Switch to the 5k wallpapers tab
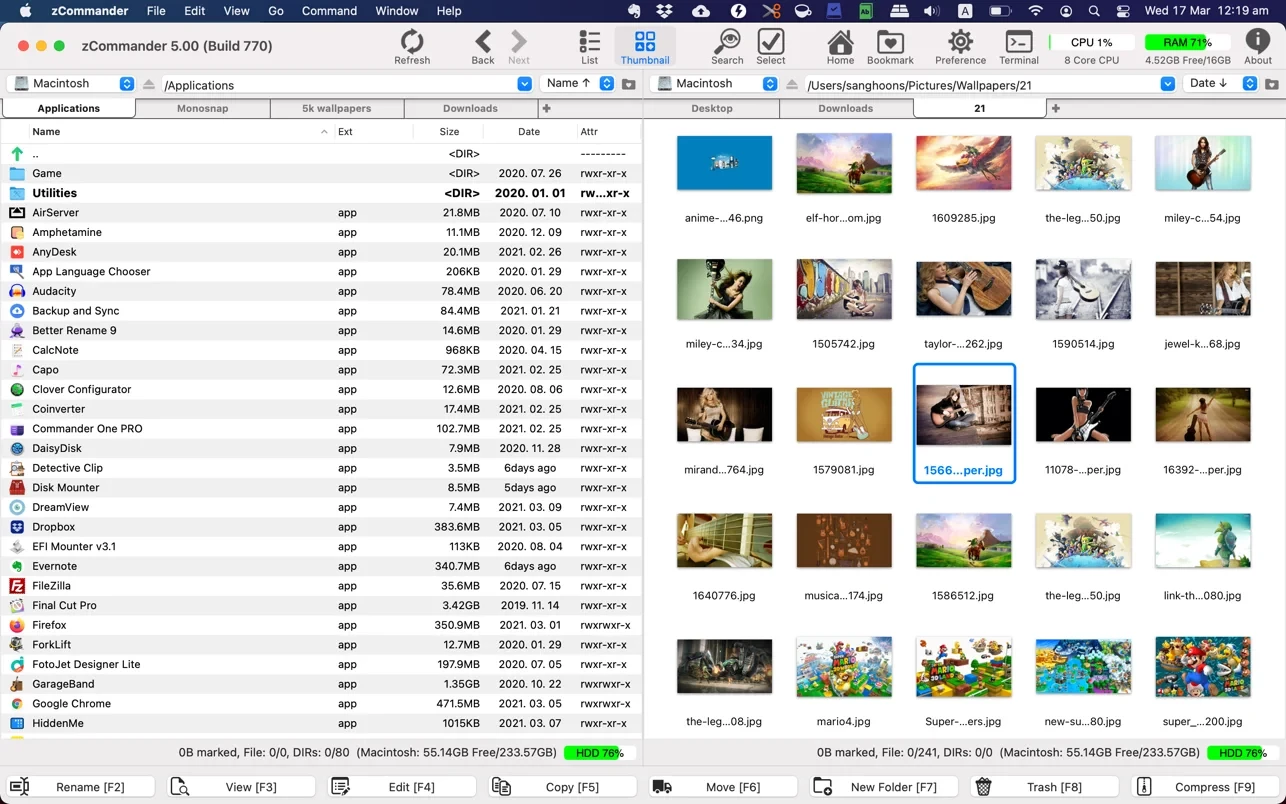Screen dimensions: 1286x804 (336, 108)
